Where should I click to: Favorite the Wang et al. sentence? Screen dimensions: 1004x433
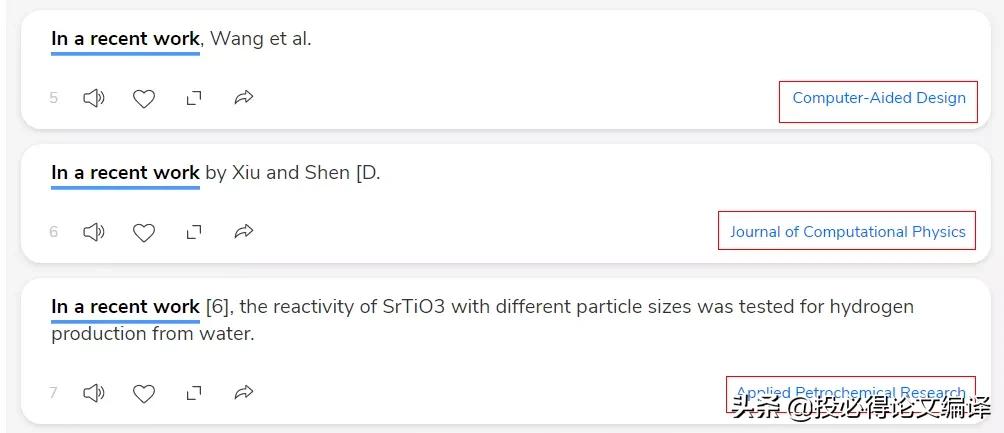tap(144, 98)
